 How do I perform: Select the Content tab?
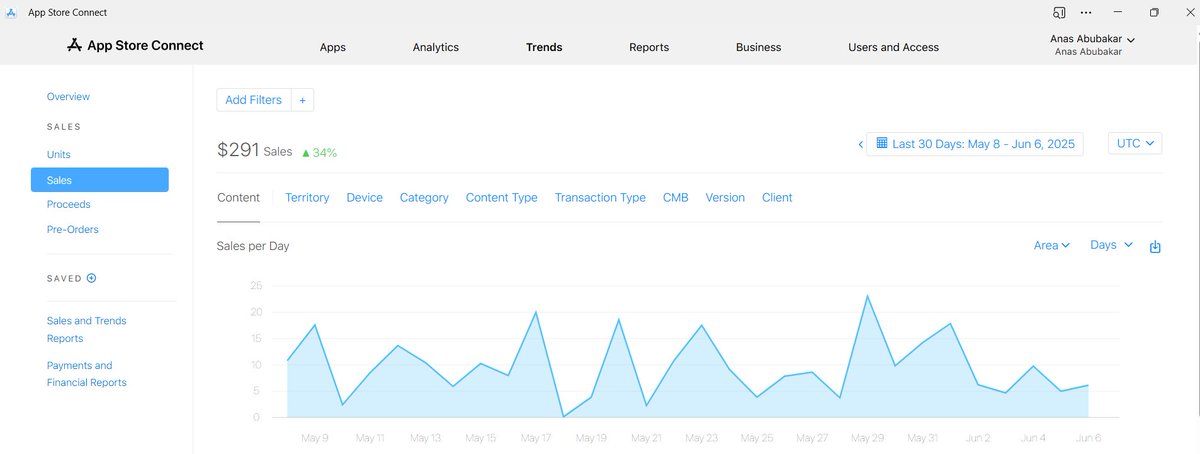click(x=238, y=198)
